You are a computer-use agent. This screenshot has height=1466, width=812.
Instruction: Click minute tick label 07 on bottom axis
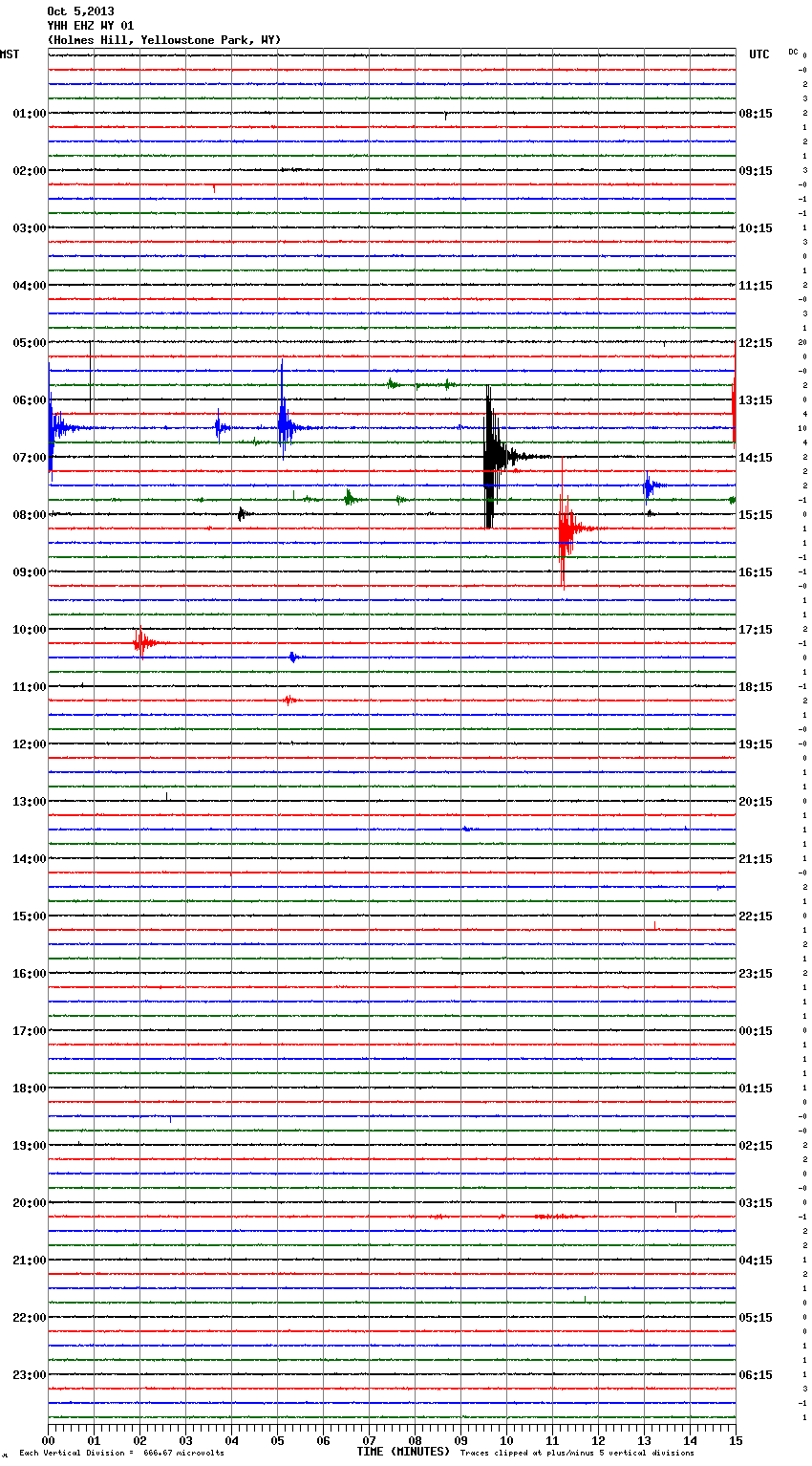(370, 1440)
